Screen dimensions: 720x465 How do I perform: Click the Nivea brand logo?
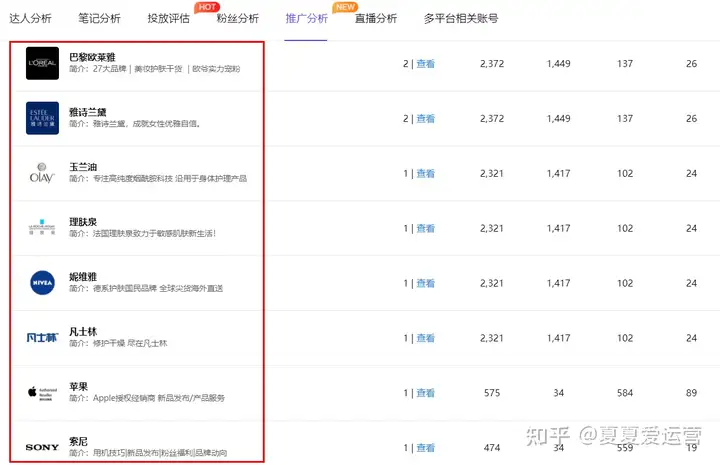coord(42,283)
